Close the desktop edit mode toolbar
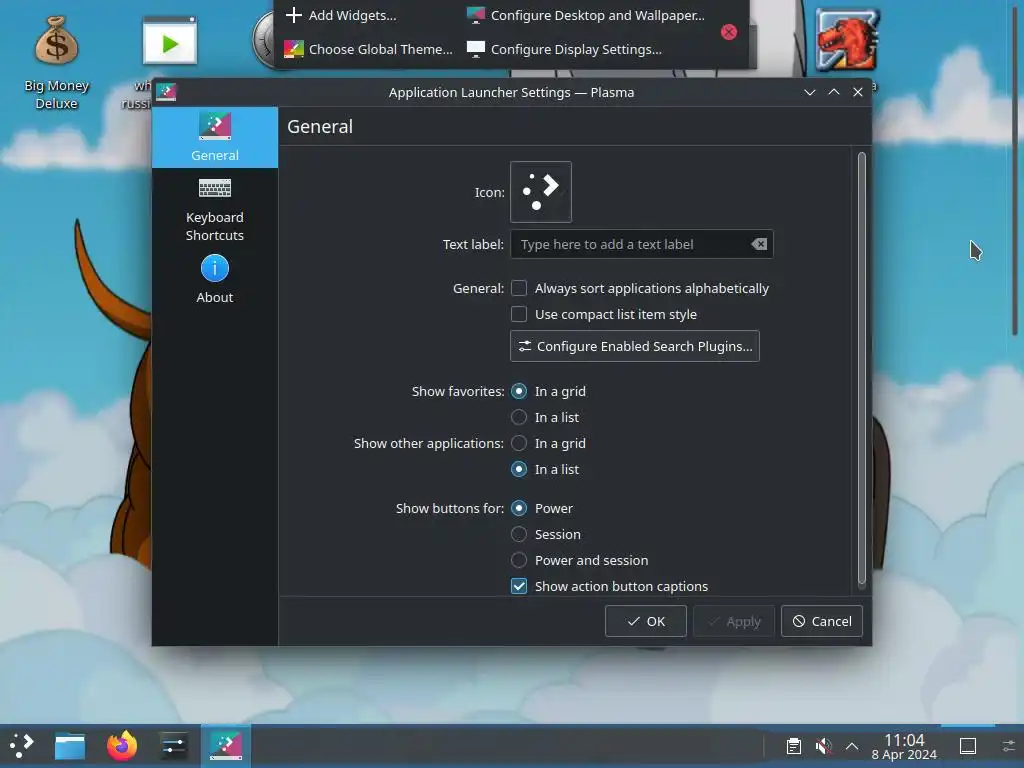The height and width of the screenshot is (768, 1024). point(729,32)
